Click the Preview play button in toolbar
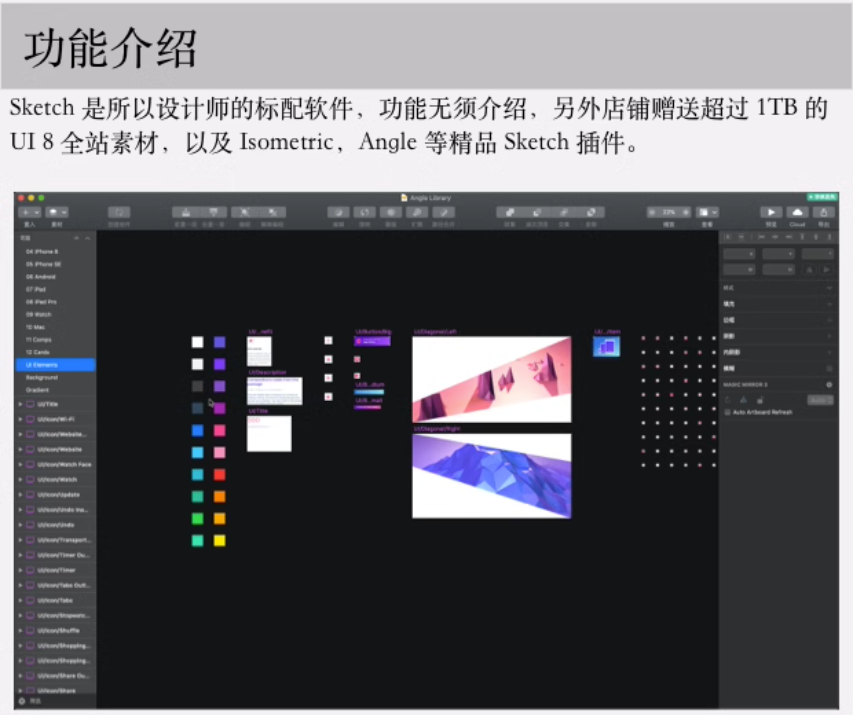The image size is (853, 715). point(770,212)
